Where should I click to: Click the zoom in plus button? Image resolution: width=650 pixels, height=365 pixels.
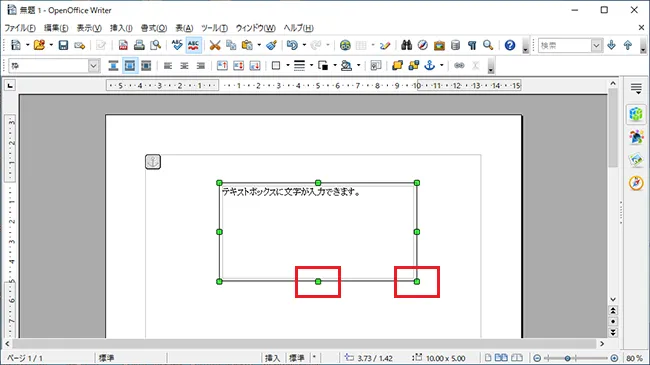pyautogui.click(x=614, y=358)
